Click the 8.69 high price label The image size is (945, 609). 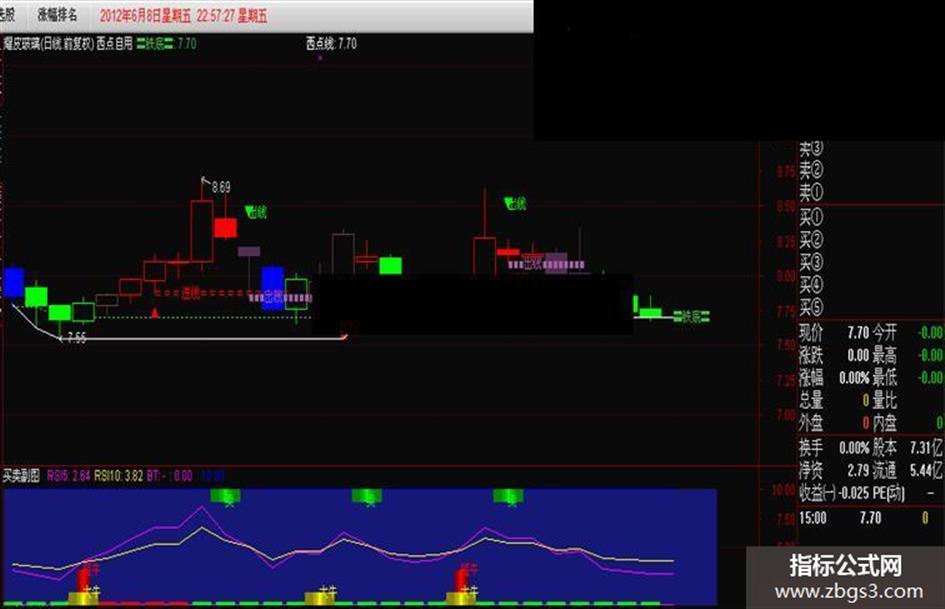click(x=221, y=187)
